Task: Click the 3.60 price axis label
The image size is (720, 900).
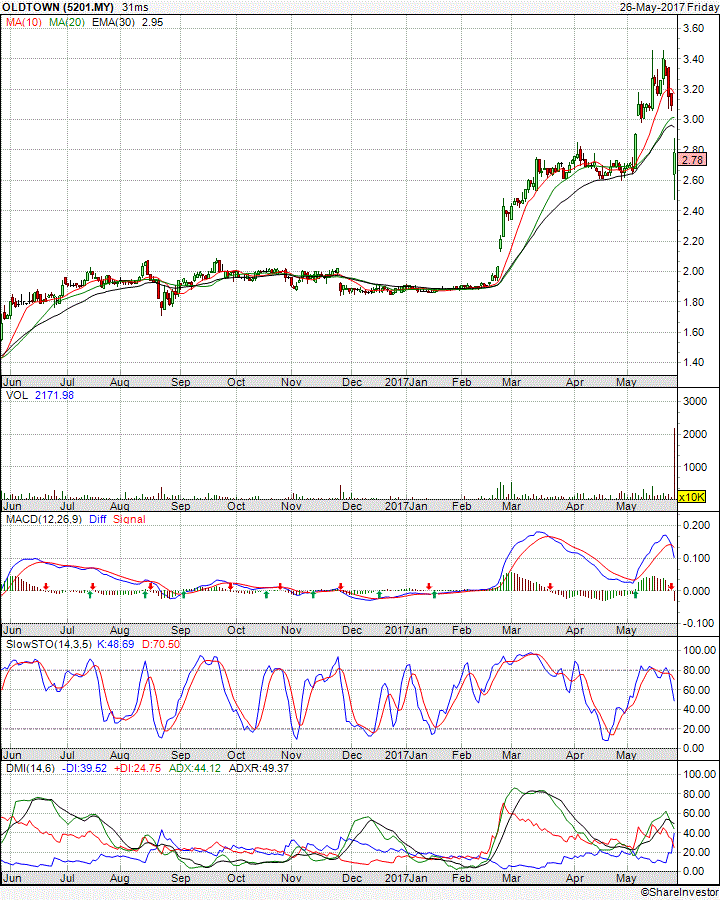Action: 694,28
